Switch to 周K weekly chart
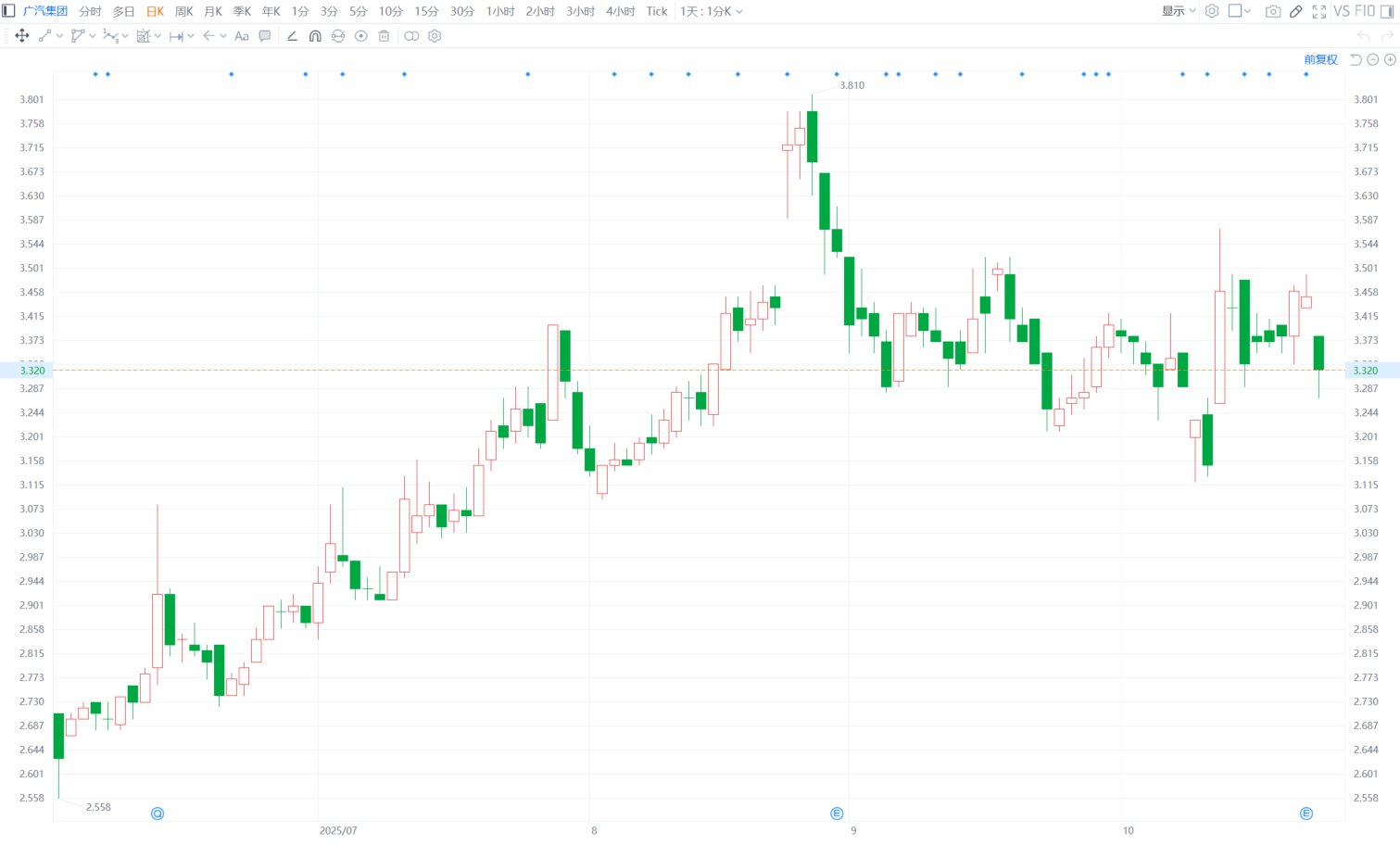 (183, 11)
